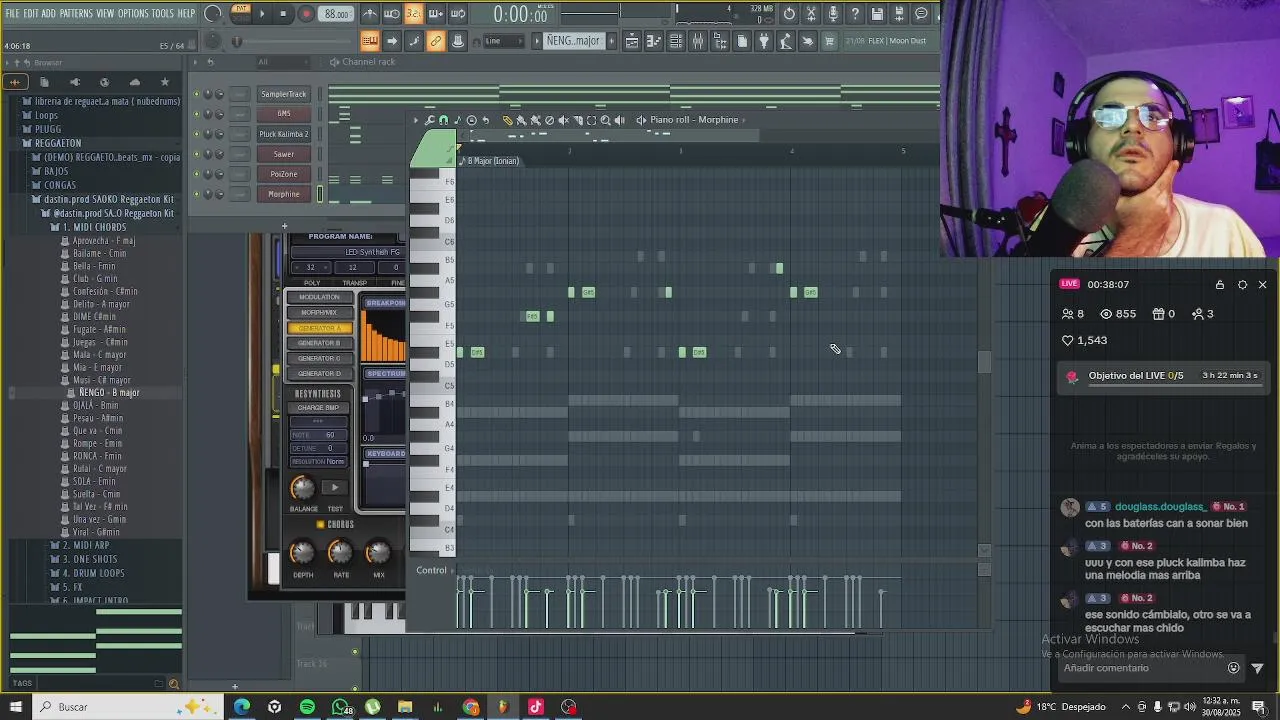1280x720 pixels.
Task: Select the SamplerTrack channel button
Action: pos(284,94)
